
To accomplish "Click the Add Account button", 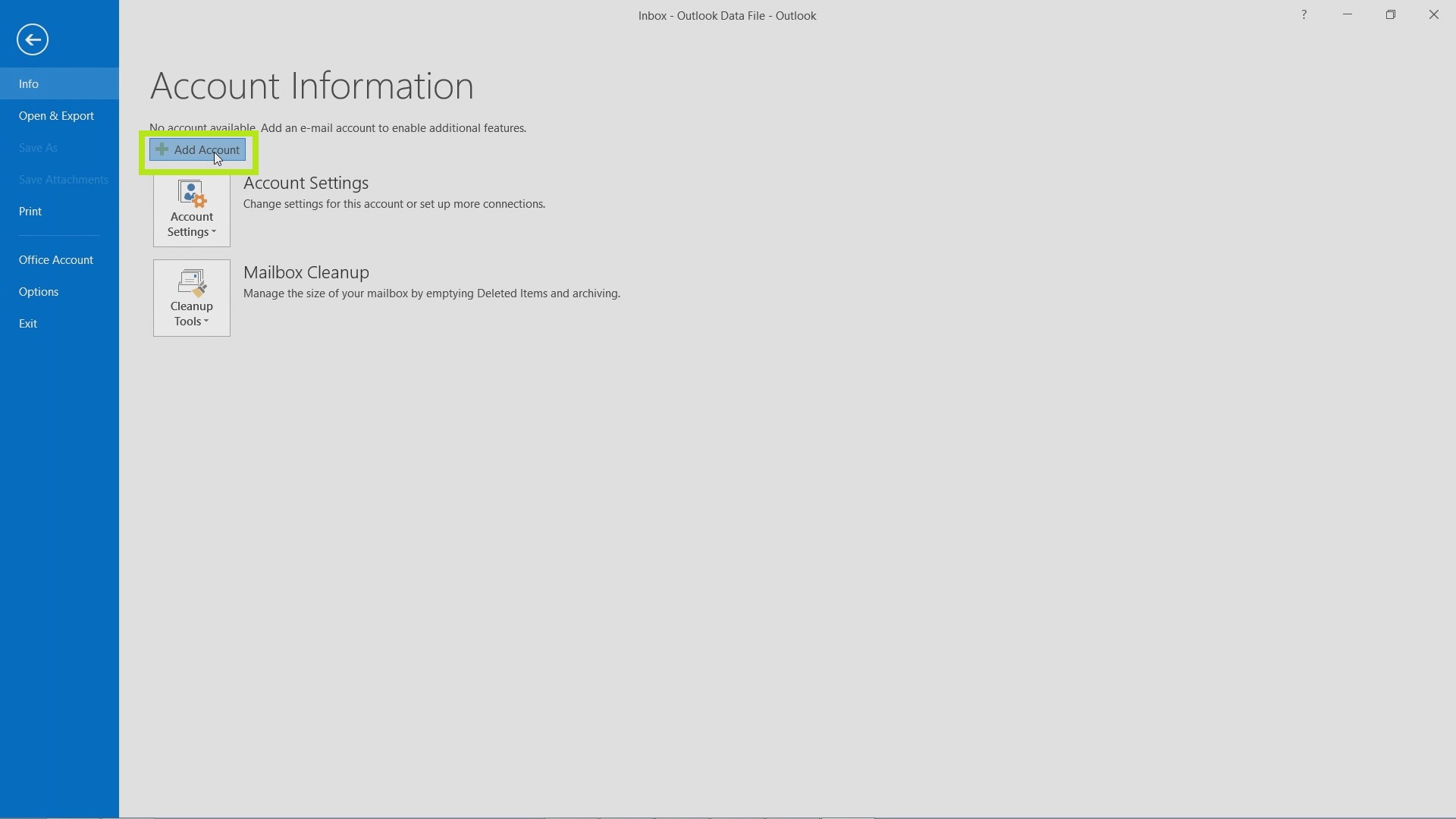I will (197, 149).
